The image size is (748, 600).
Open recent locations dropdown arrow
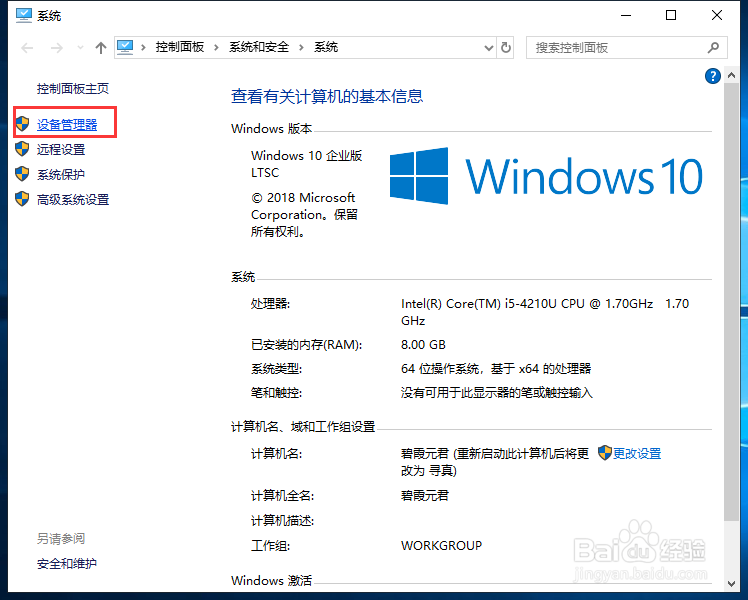point(80,48)
